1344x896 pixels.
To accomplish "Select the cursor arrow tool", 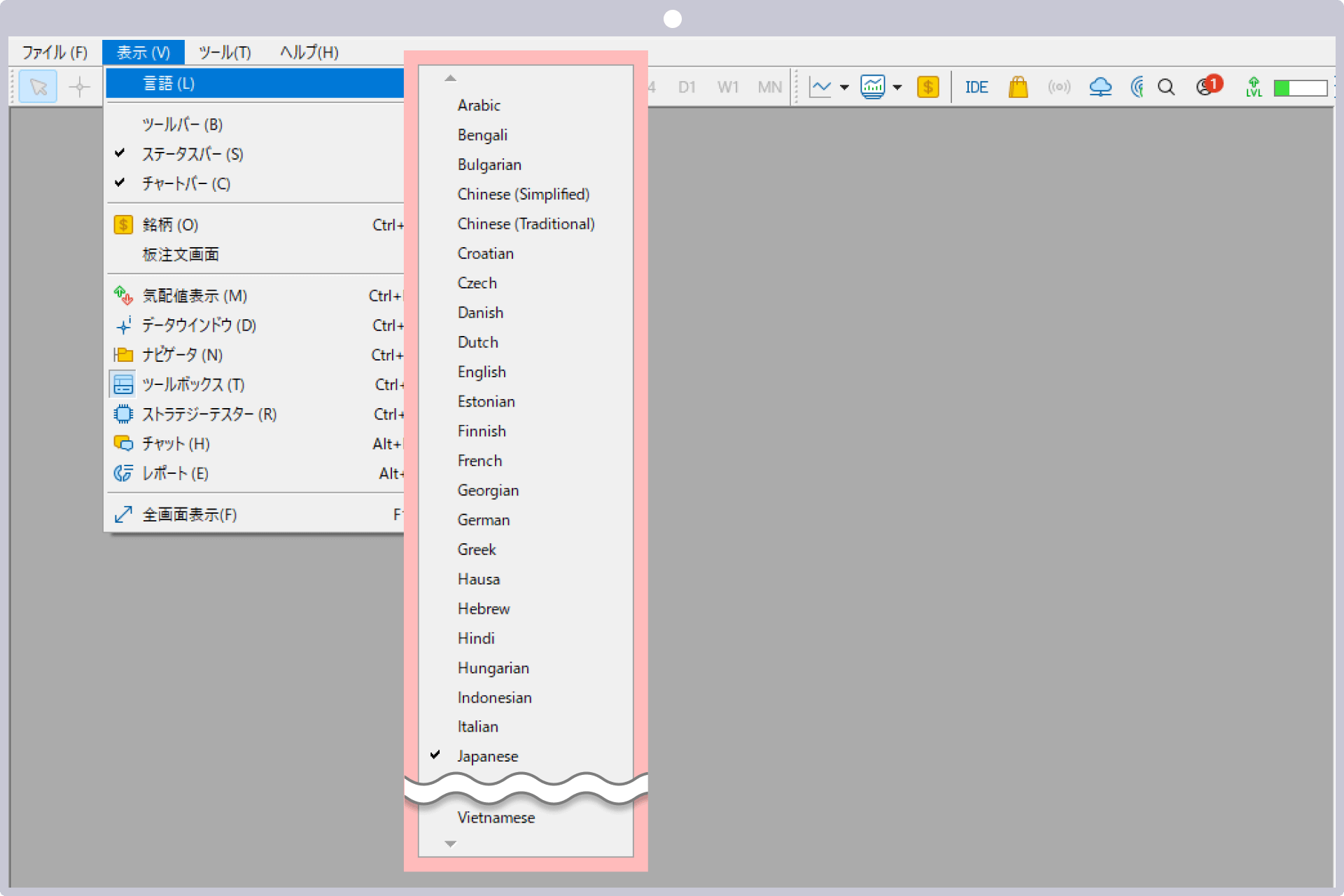I will [x=38, y=87].
